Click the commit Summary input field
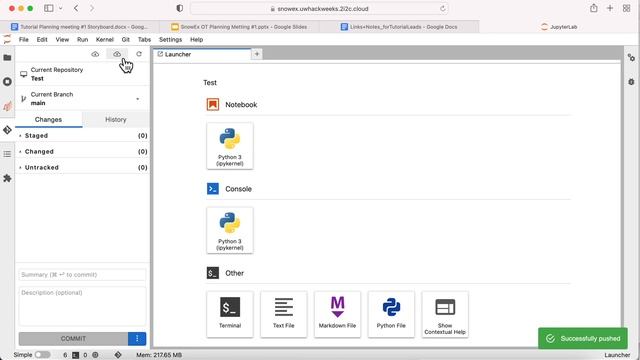The image size is (640, 360). coord(82,275)
